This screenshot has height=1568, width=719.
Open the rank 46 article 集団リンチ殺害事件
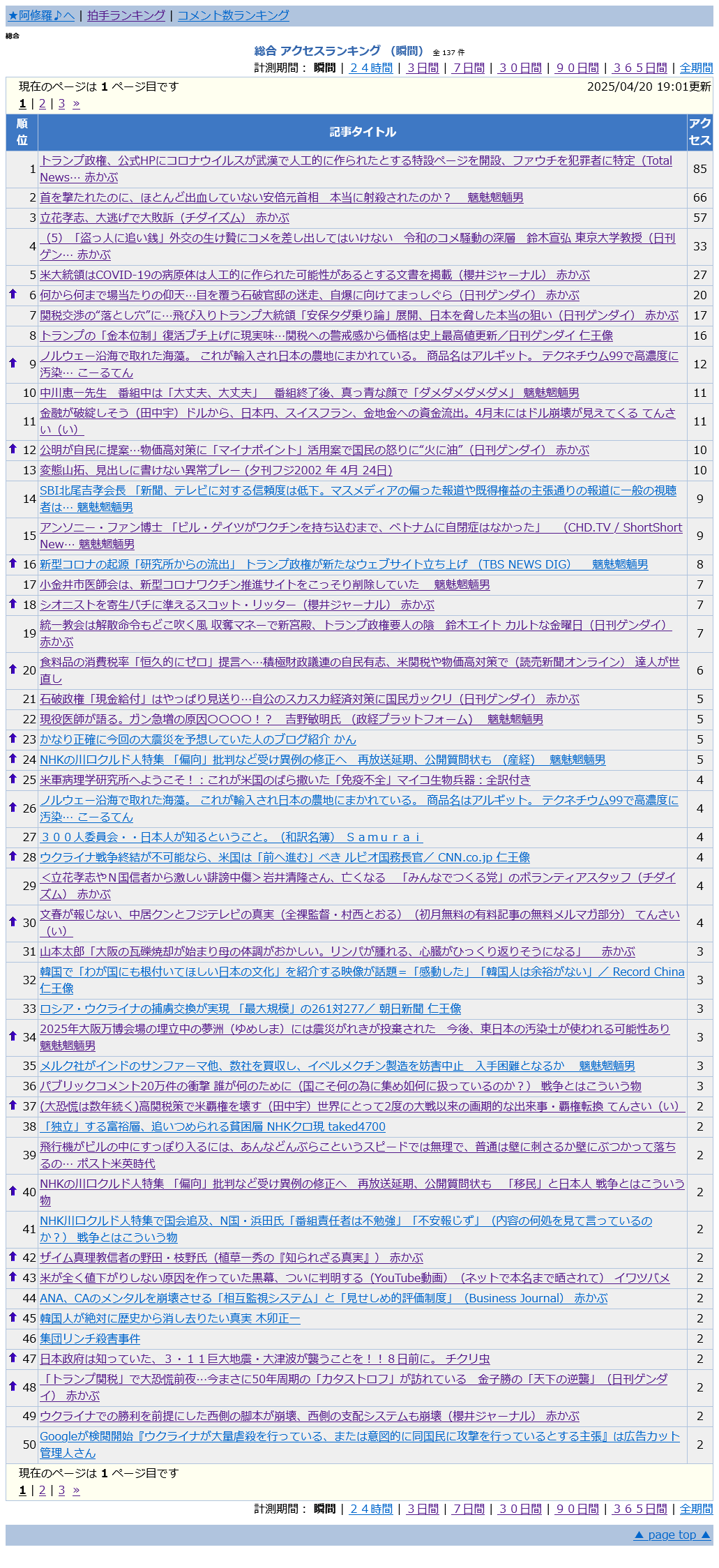90,1339
